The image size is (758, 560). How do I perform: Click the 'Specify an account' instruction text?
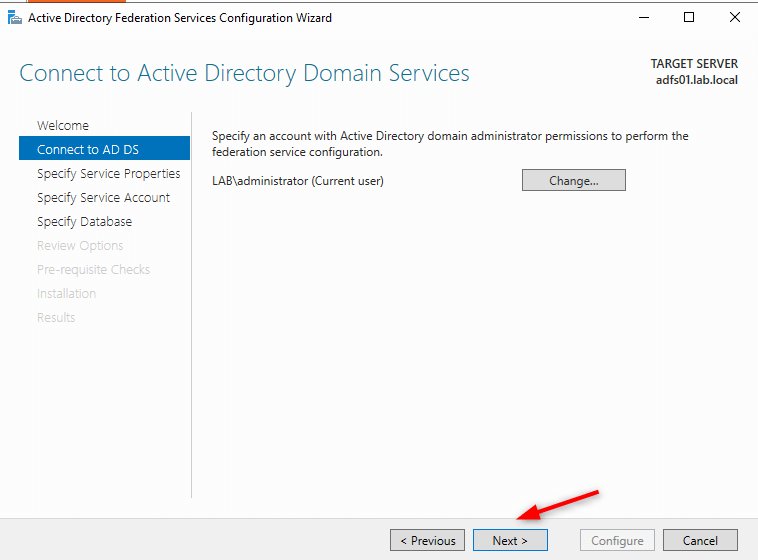450,144
